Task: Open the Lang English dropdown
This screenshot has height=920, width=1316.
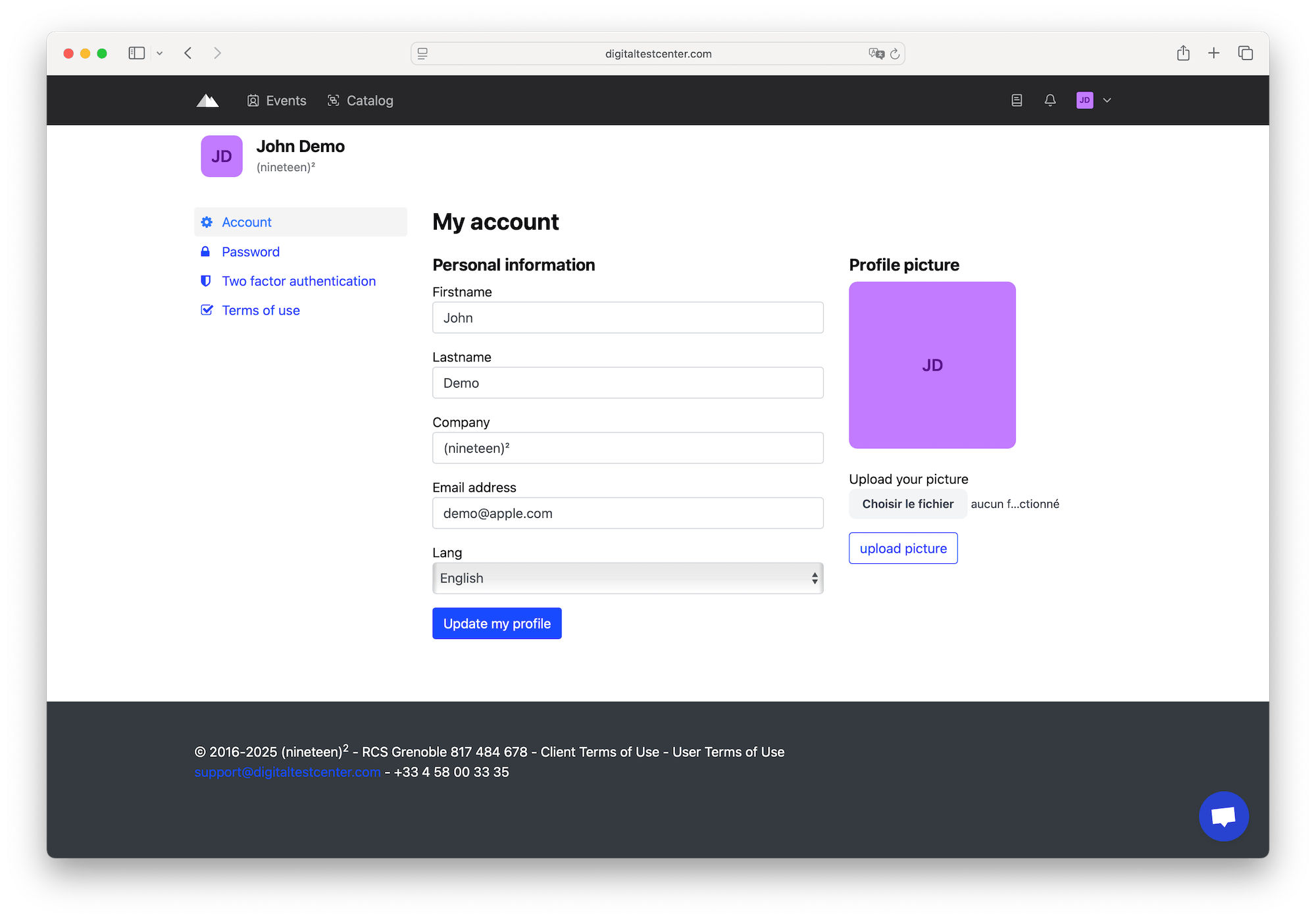Action: (x=627, y=578)
